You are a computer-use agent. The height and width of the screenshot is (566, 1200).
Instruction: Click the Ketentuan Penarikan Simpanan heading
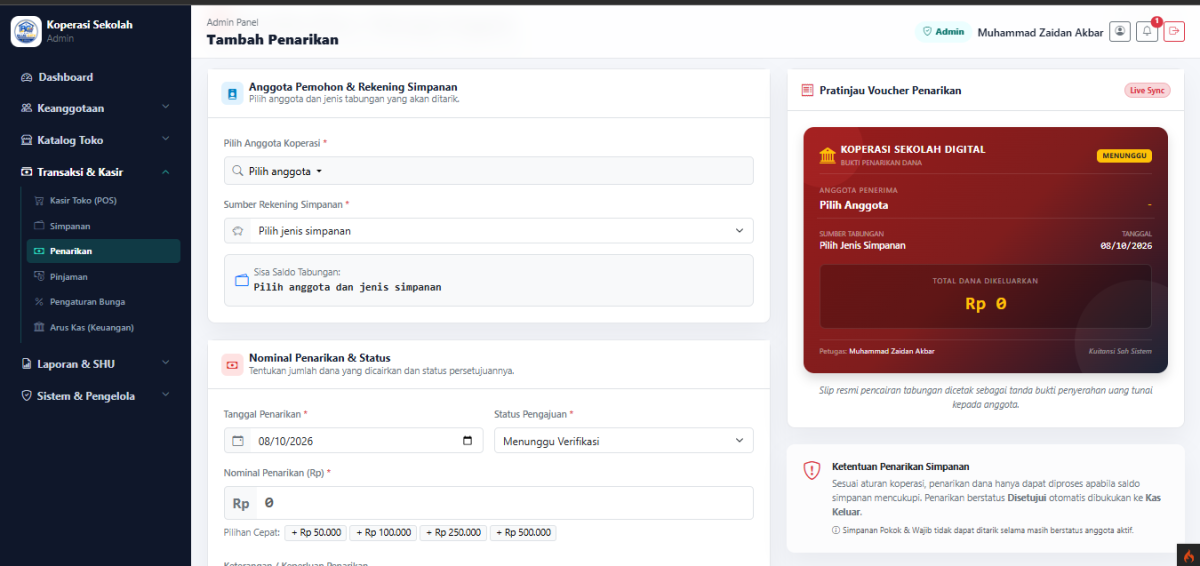click(900, 466)
